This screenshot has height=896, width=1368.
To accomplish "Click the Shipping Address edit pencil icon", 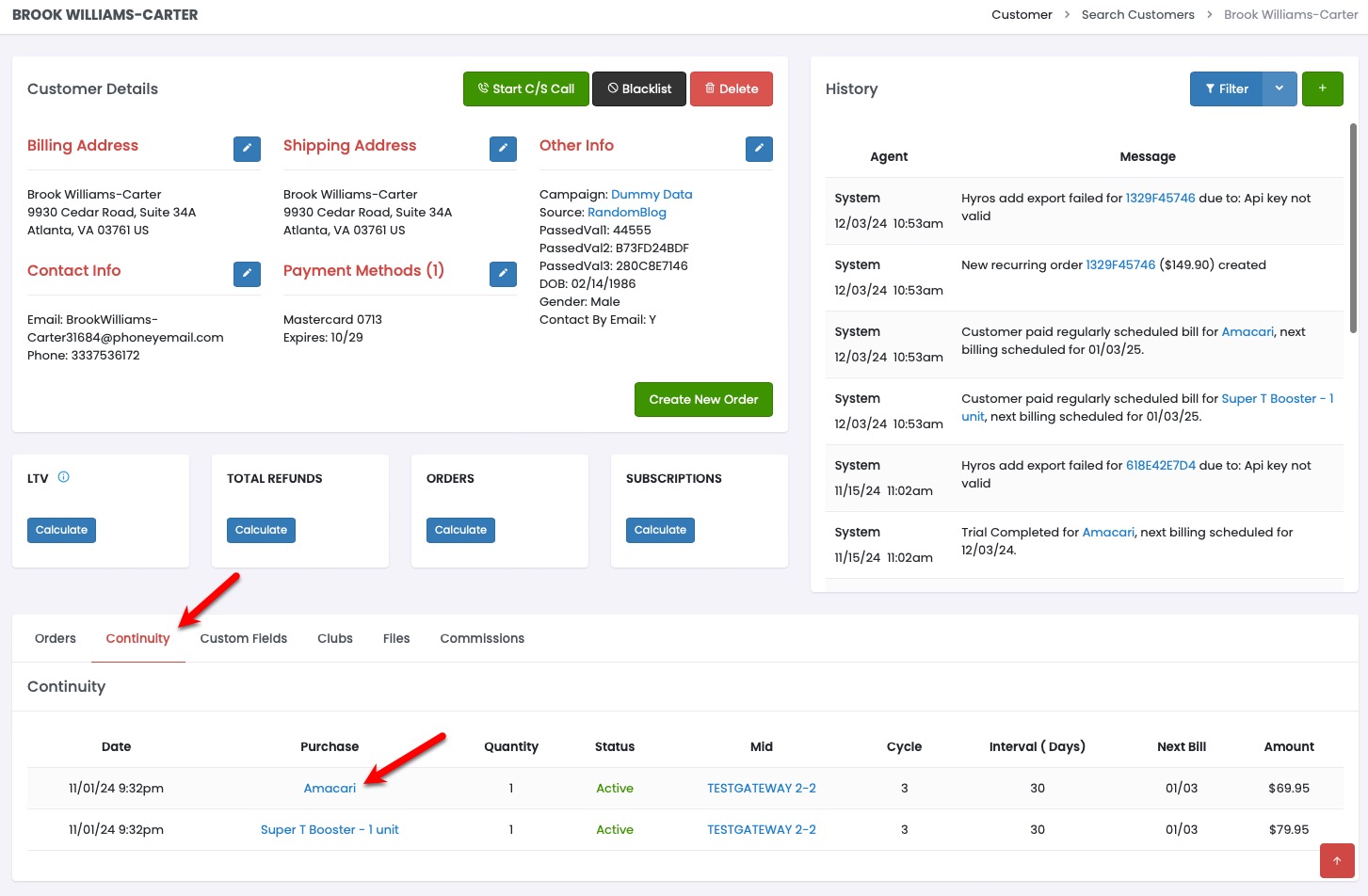I will point(503,149).
